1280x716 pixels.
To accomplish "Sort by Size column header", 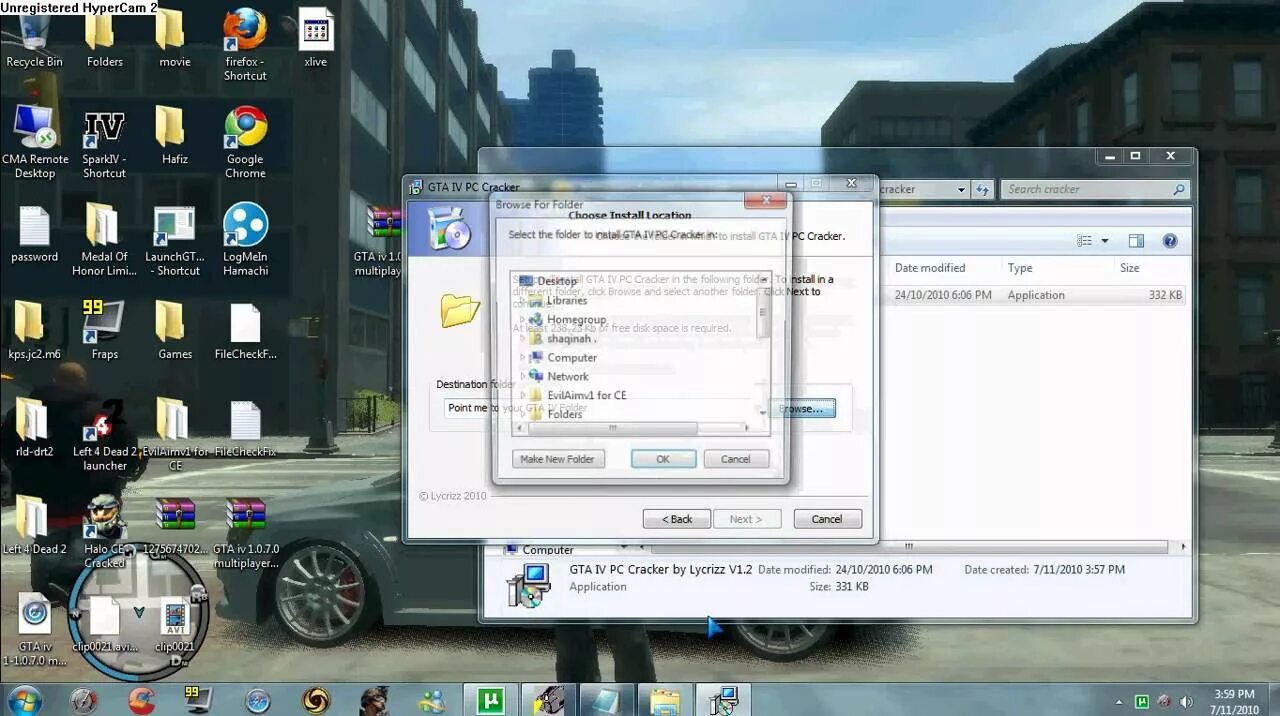I will pos(1129,268).
